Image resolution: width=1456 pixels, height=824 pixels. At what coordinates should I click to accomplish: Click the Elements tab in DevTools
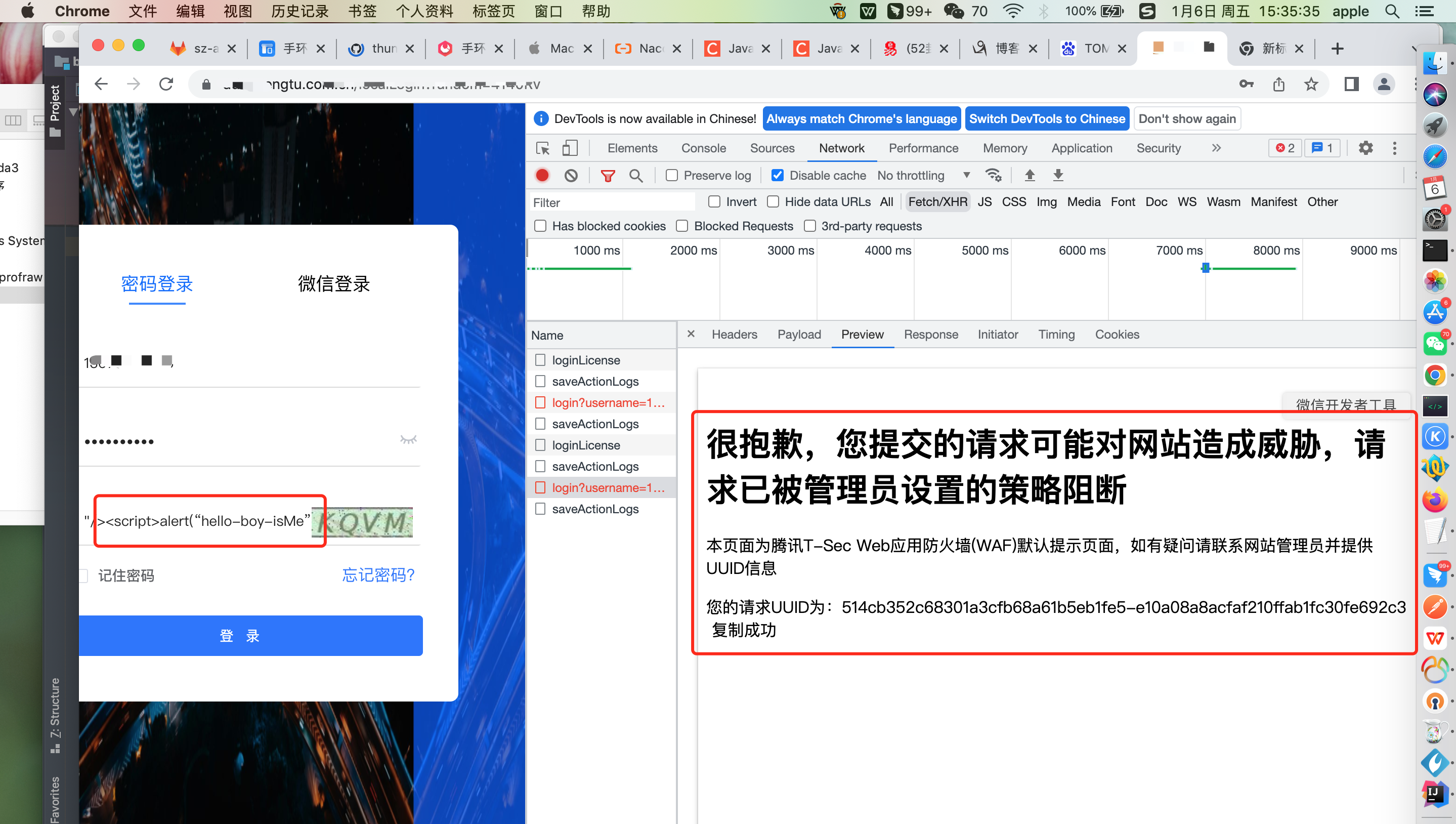point(633,148)
